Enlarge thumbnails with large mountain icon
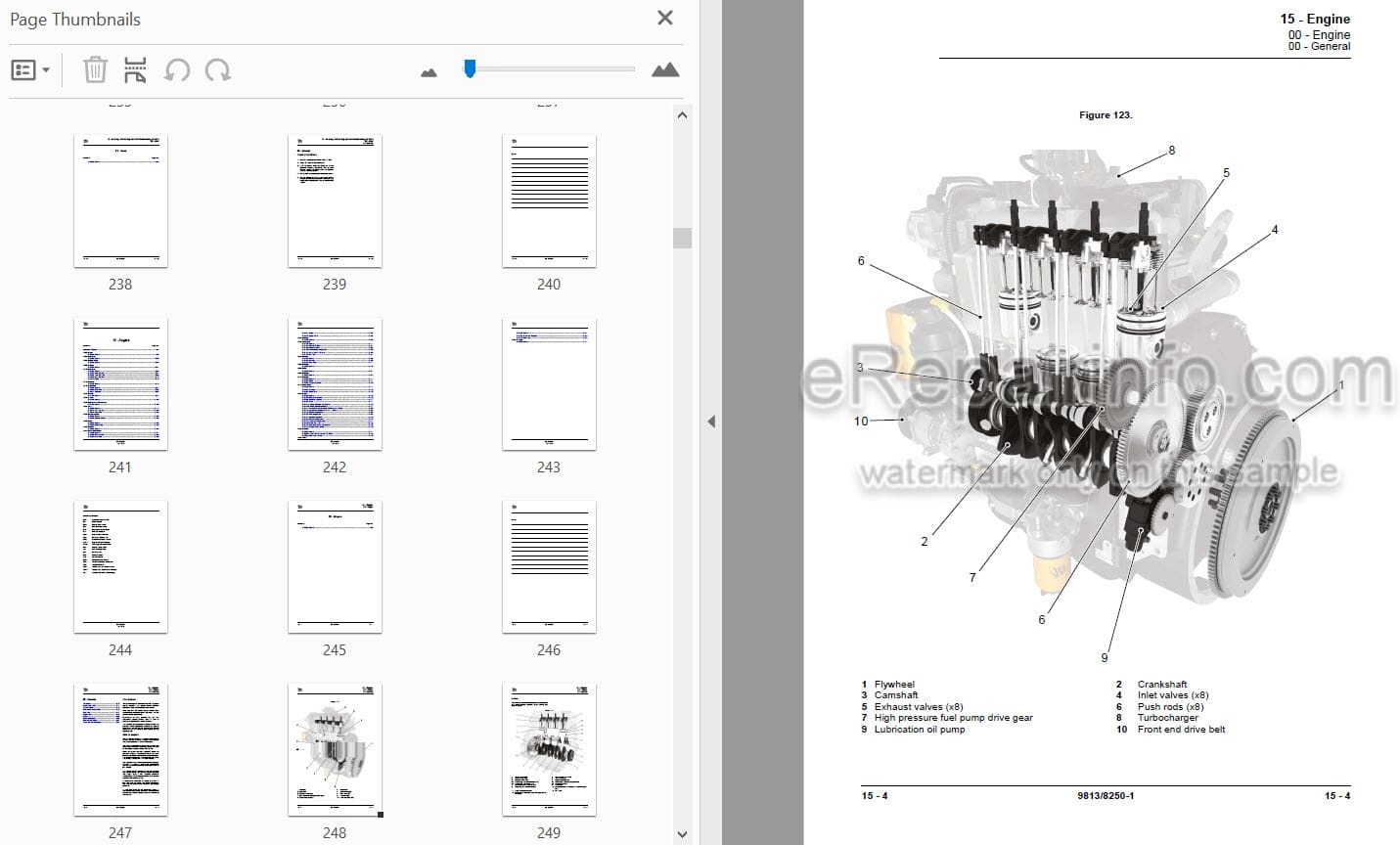 [665, 69]
